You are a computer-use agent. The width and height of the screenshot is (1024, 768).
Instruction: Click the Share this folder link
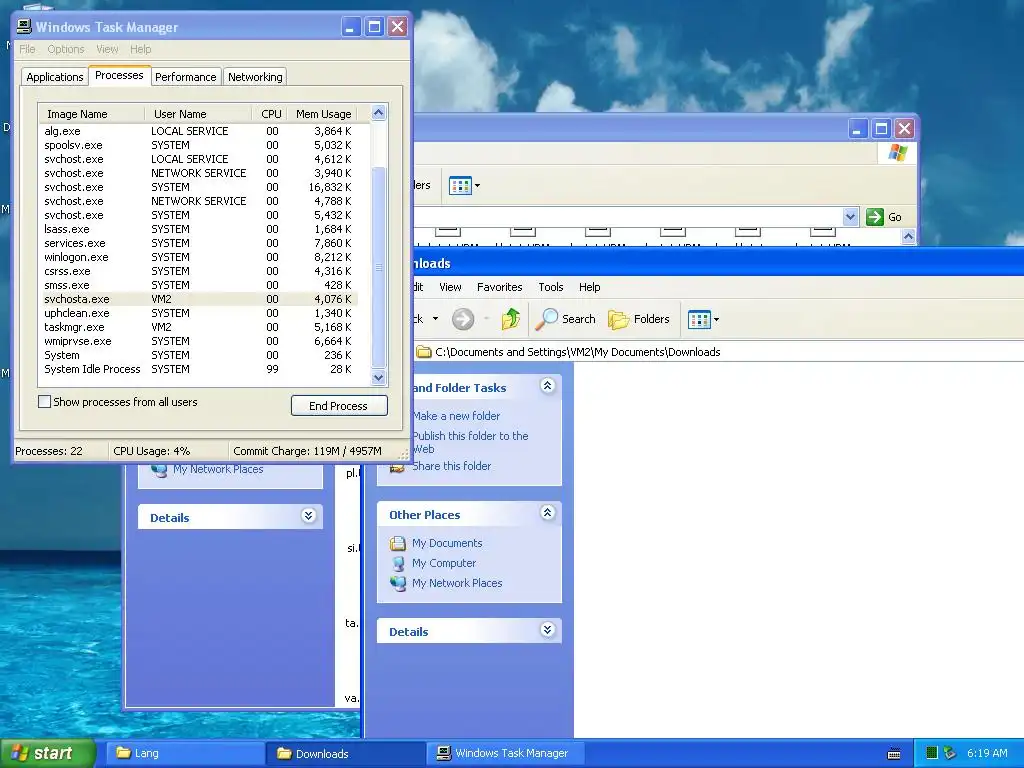(x=451, y=466)
